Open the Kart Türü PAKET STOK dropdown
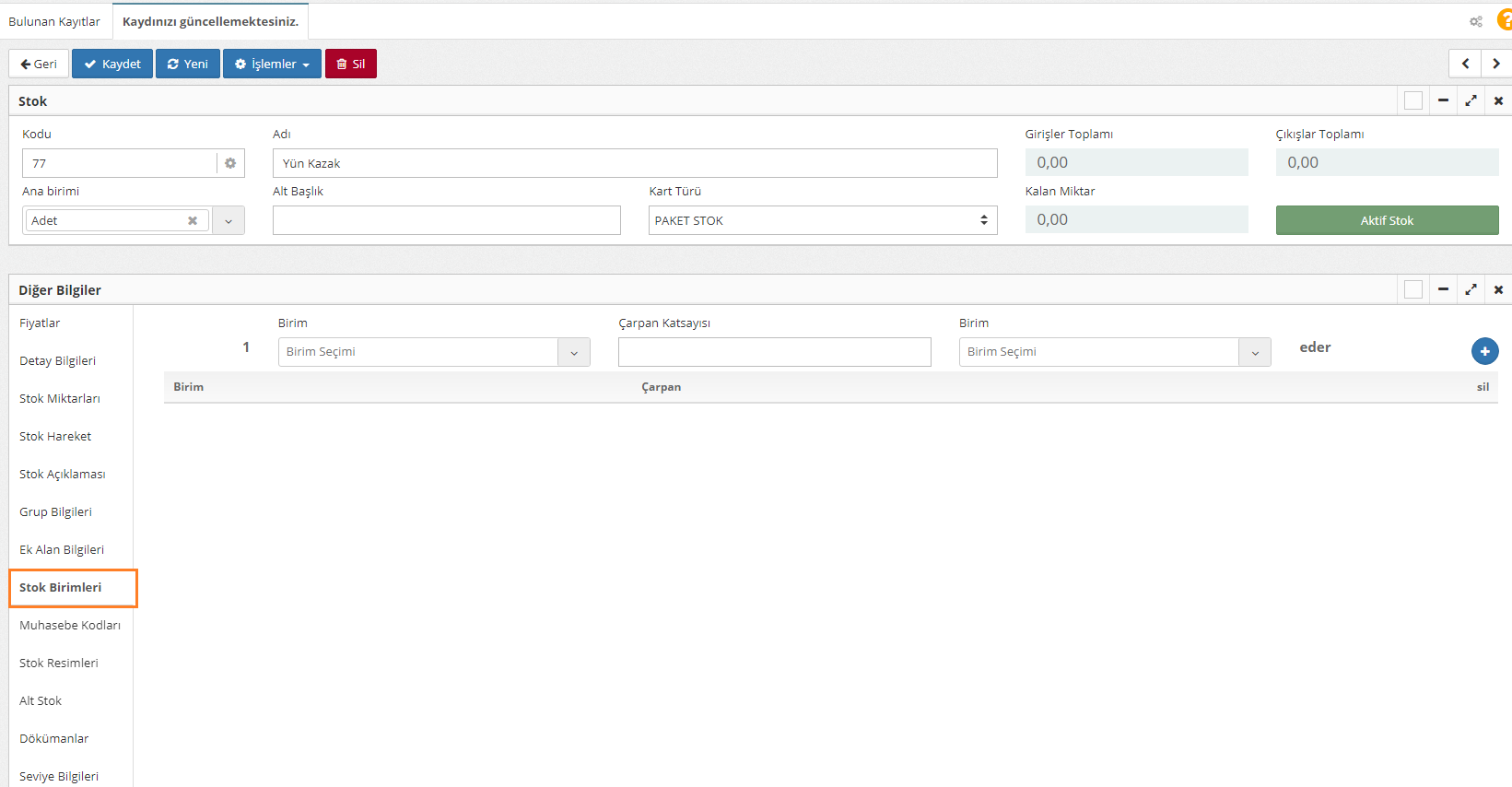Viewport: 1512px width, 787px height. pyautogui.click(x=822, y=220)
